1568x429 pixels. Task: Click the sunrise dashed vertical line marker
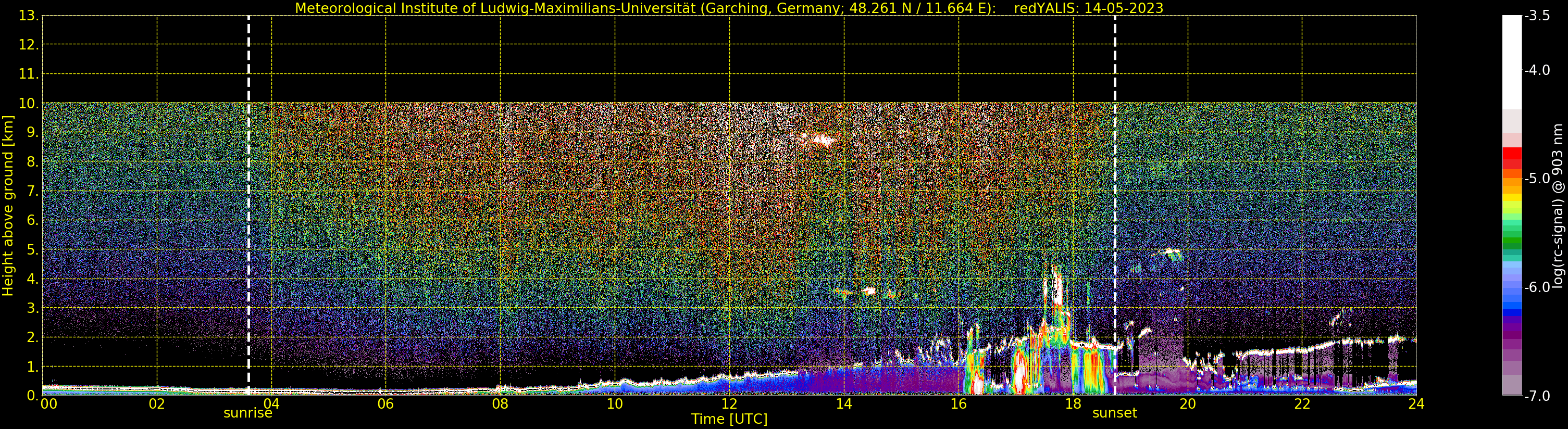[x=248, y=206]
